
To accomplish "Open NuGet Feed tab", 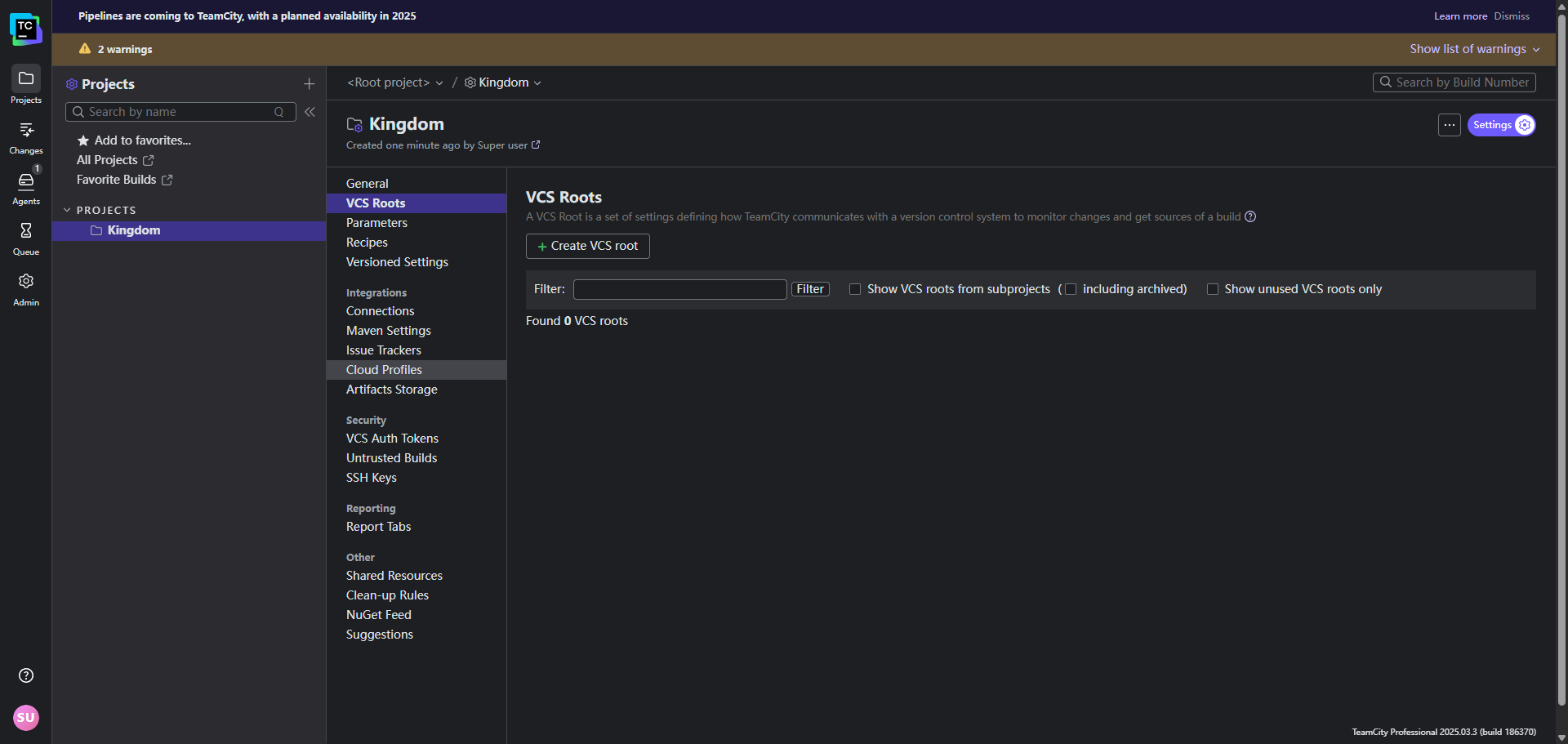I will pos(416,615).
